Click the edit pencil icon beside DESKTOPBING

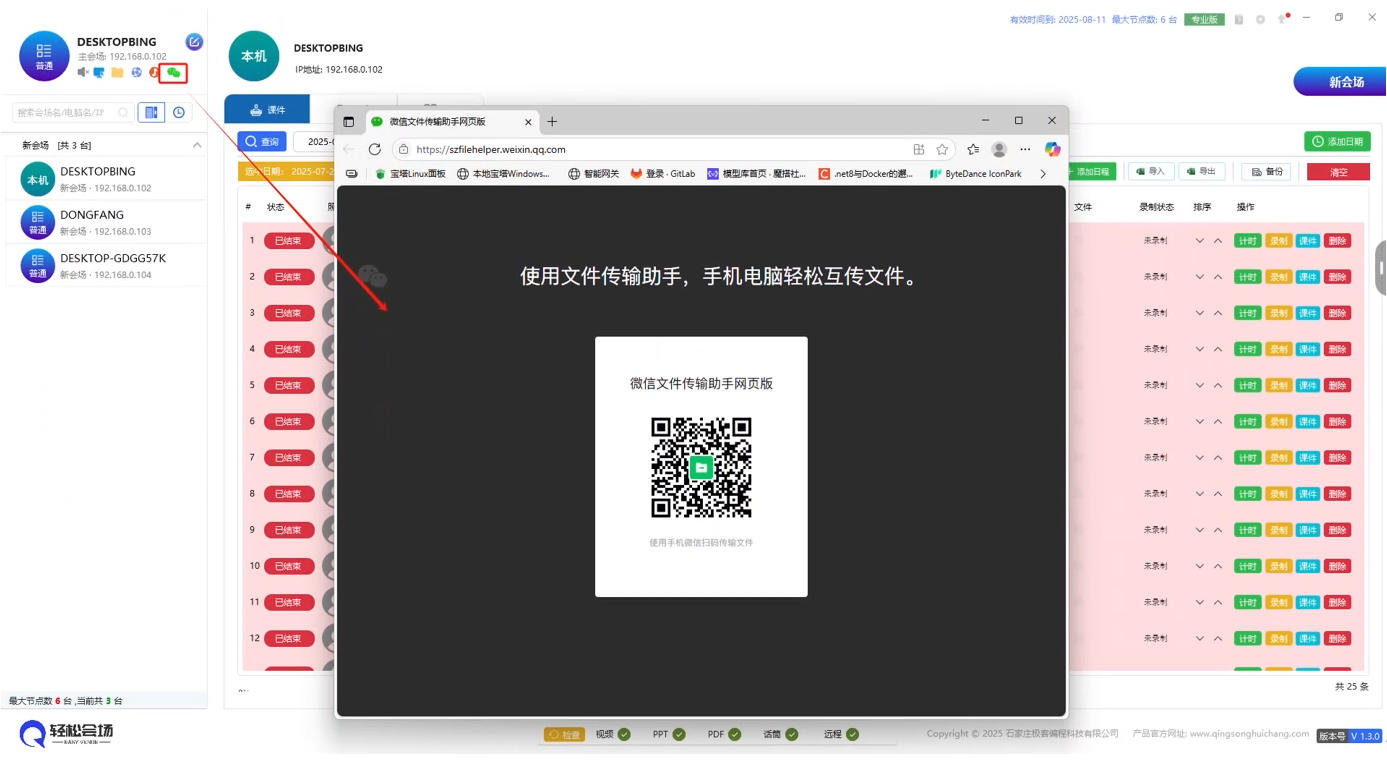pos(194,42)
